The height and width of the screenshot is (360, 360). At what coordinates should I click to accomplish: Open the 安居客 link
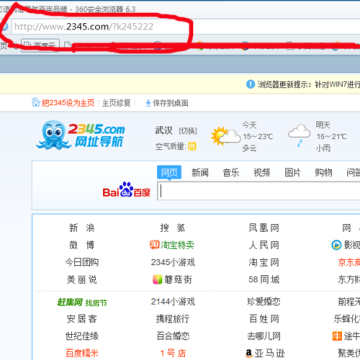(x=82, y=319)
